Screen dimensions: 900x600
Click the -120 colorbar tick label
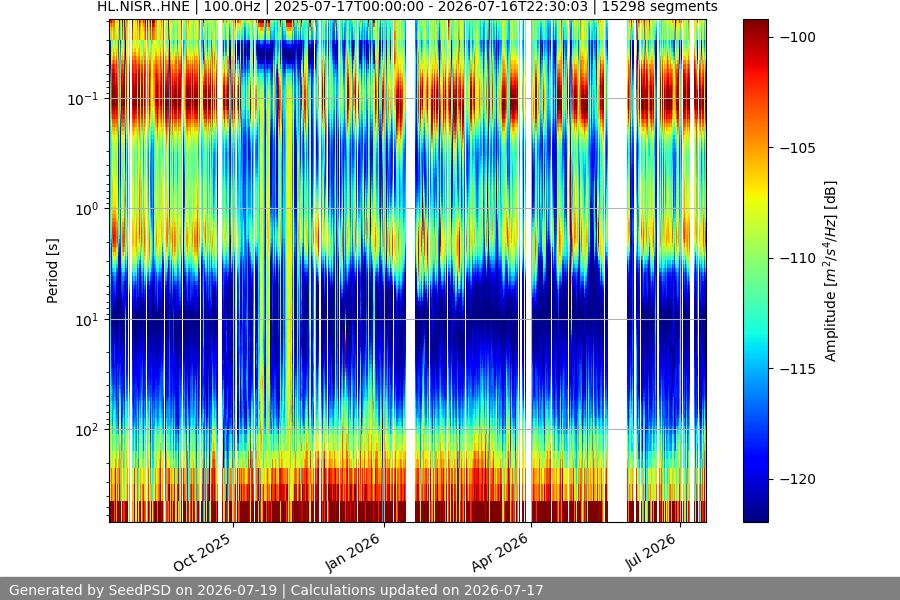click(x=797, y=479)
